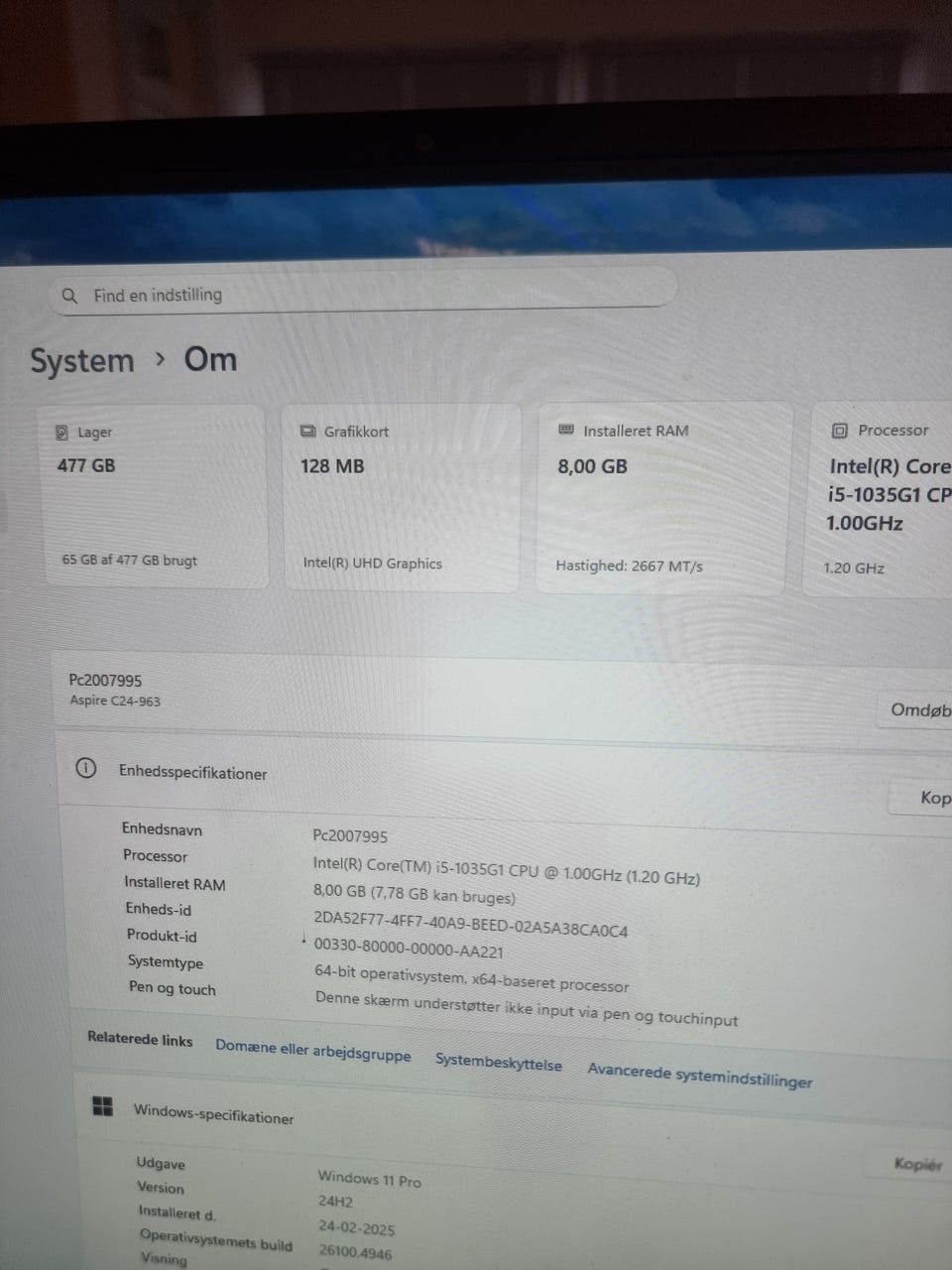Image resolution: width=952 pixels, height=1270 pixels.
Task: Open the Lager 477 GB card
Action: pyautogui.click(x=152, y=496)
